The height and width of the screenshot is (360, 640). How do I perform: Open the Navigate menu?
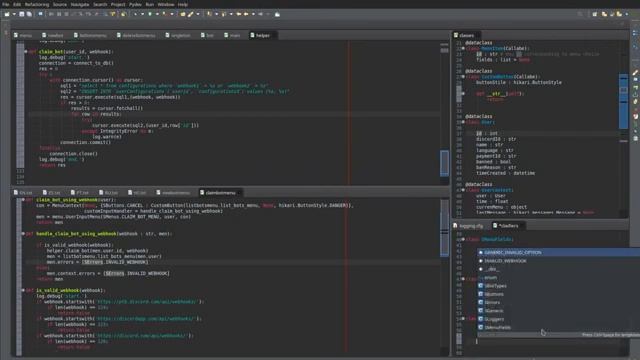[x=80, y=4]
